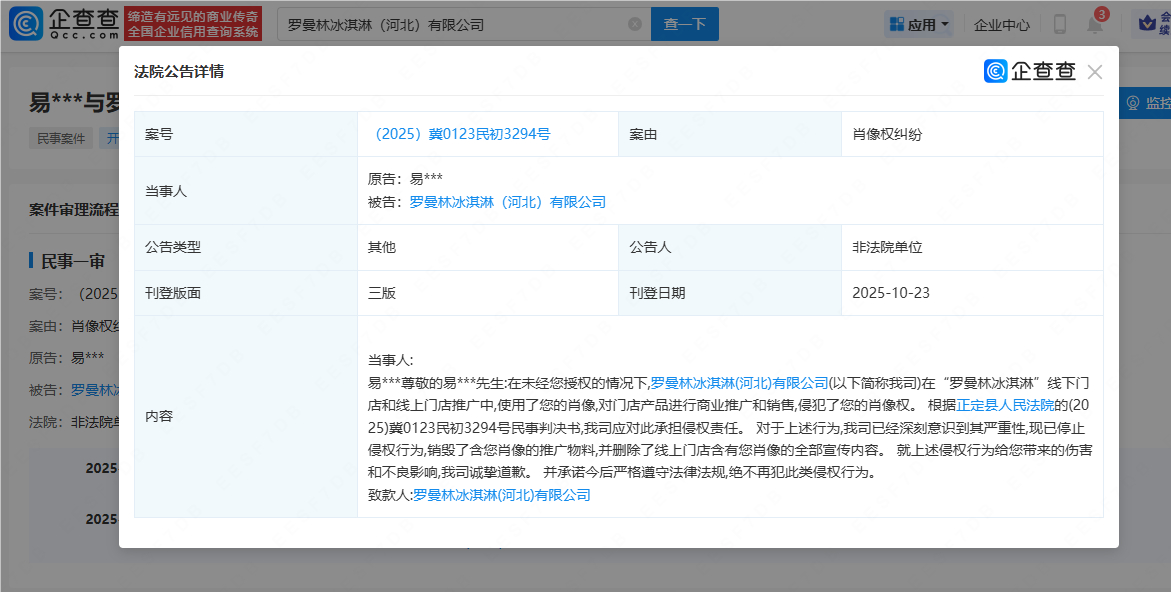Click the 企查查 logo inside the dialog header
The width and height of the screenshot is (1171, 592).
pyautogui.click(x=1030, y=71)
